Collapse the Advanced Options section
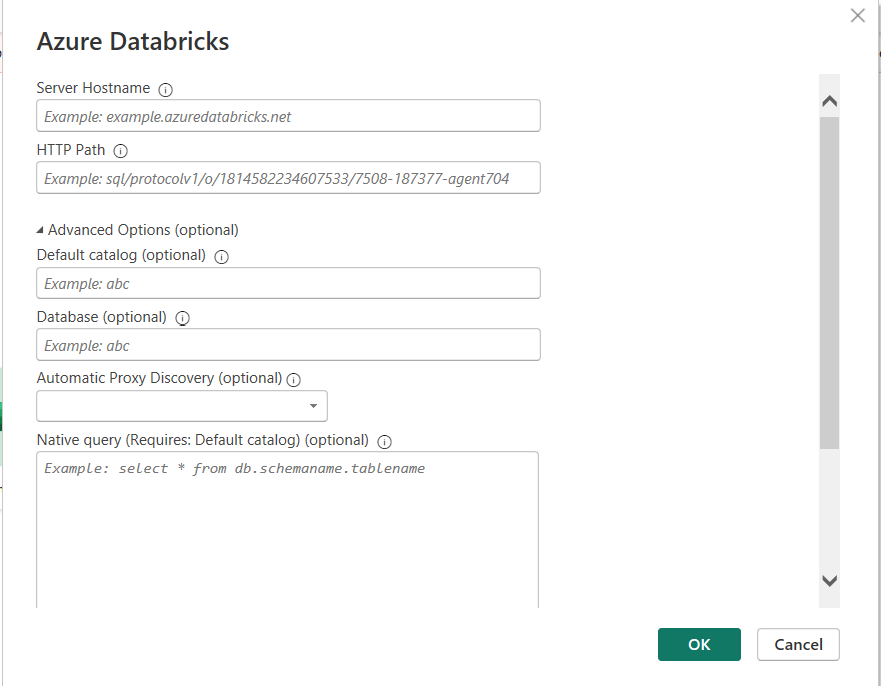 tap(40, 230)
